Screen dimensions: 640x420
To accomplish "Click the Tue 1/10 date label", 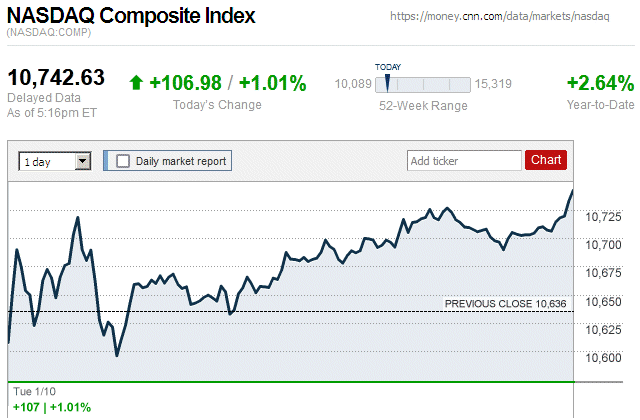I will (33, 390).
